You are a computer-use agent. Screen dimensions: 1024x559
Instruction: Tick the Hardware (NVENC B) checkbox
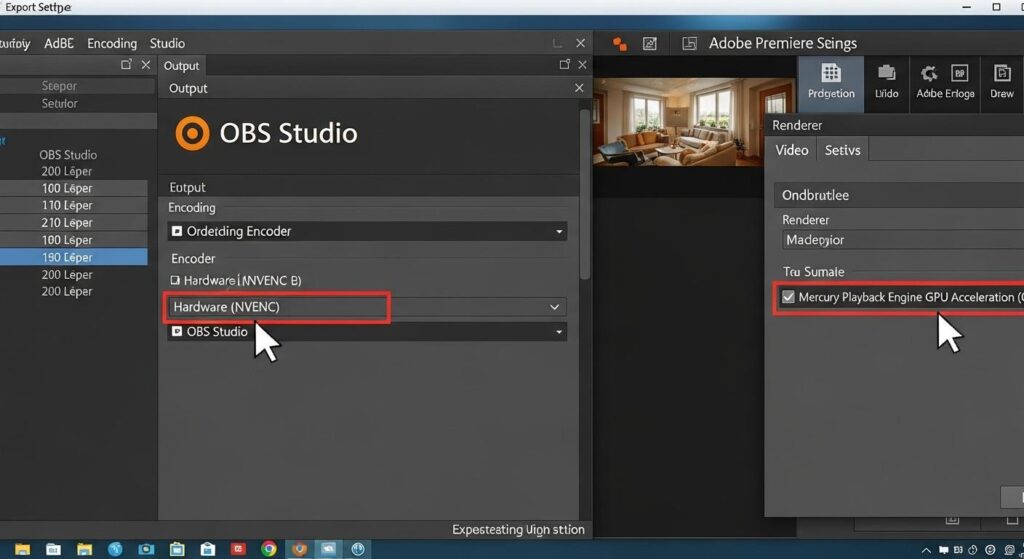pyautogui.click(x=175, y=280)
